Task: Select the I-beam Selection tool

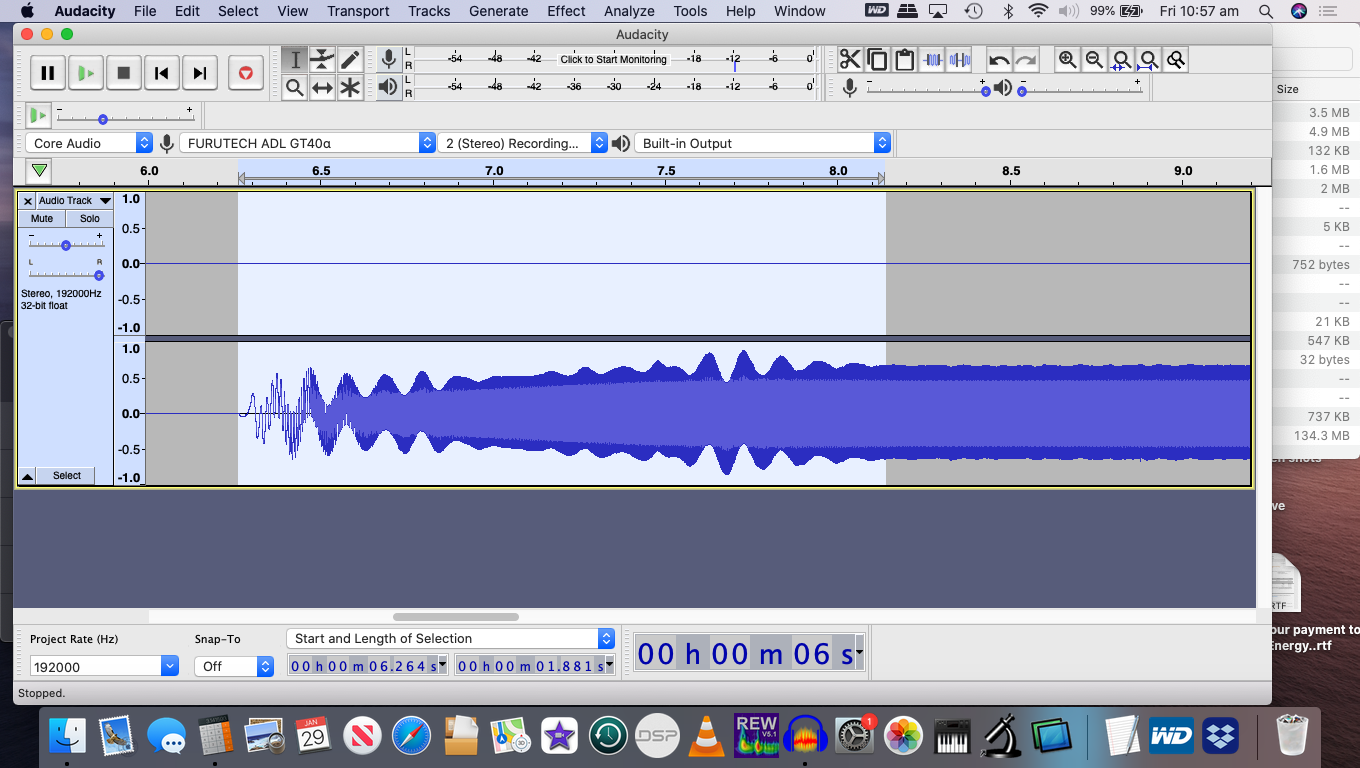Action: 295,60
